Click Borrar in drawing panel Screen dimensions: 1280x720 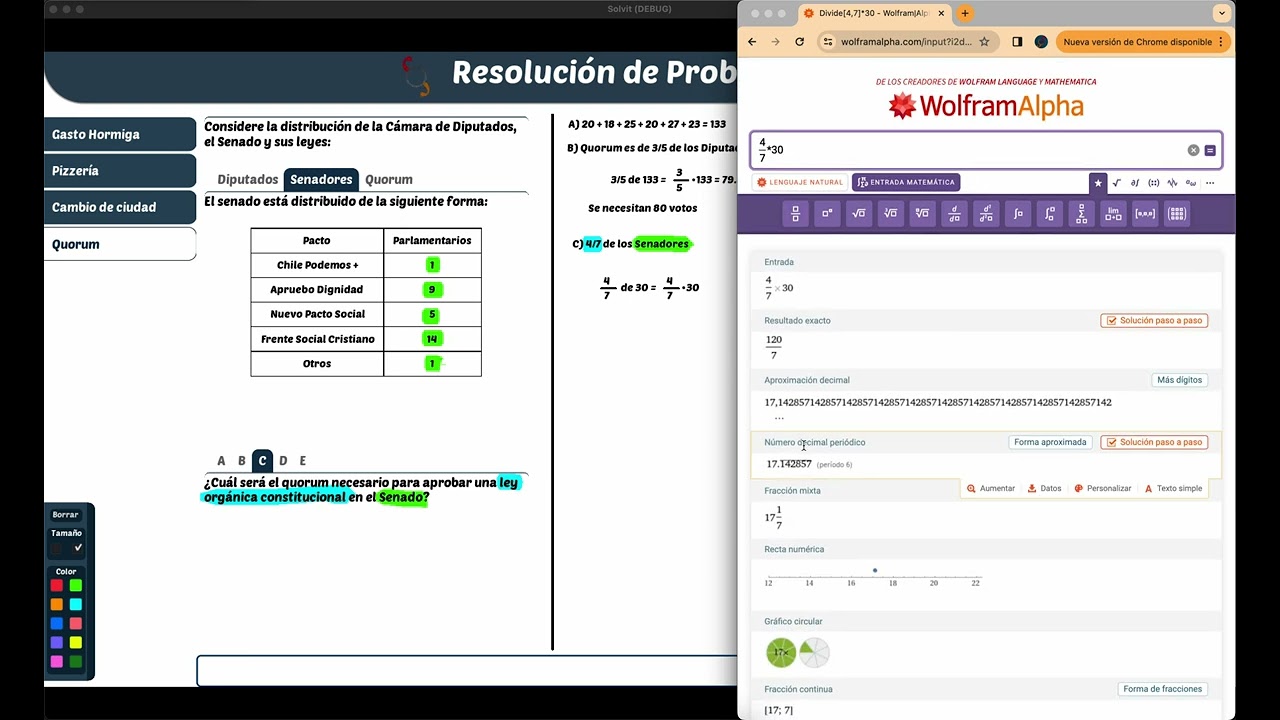66,515
